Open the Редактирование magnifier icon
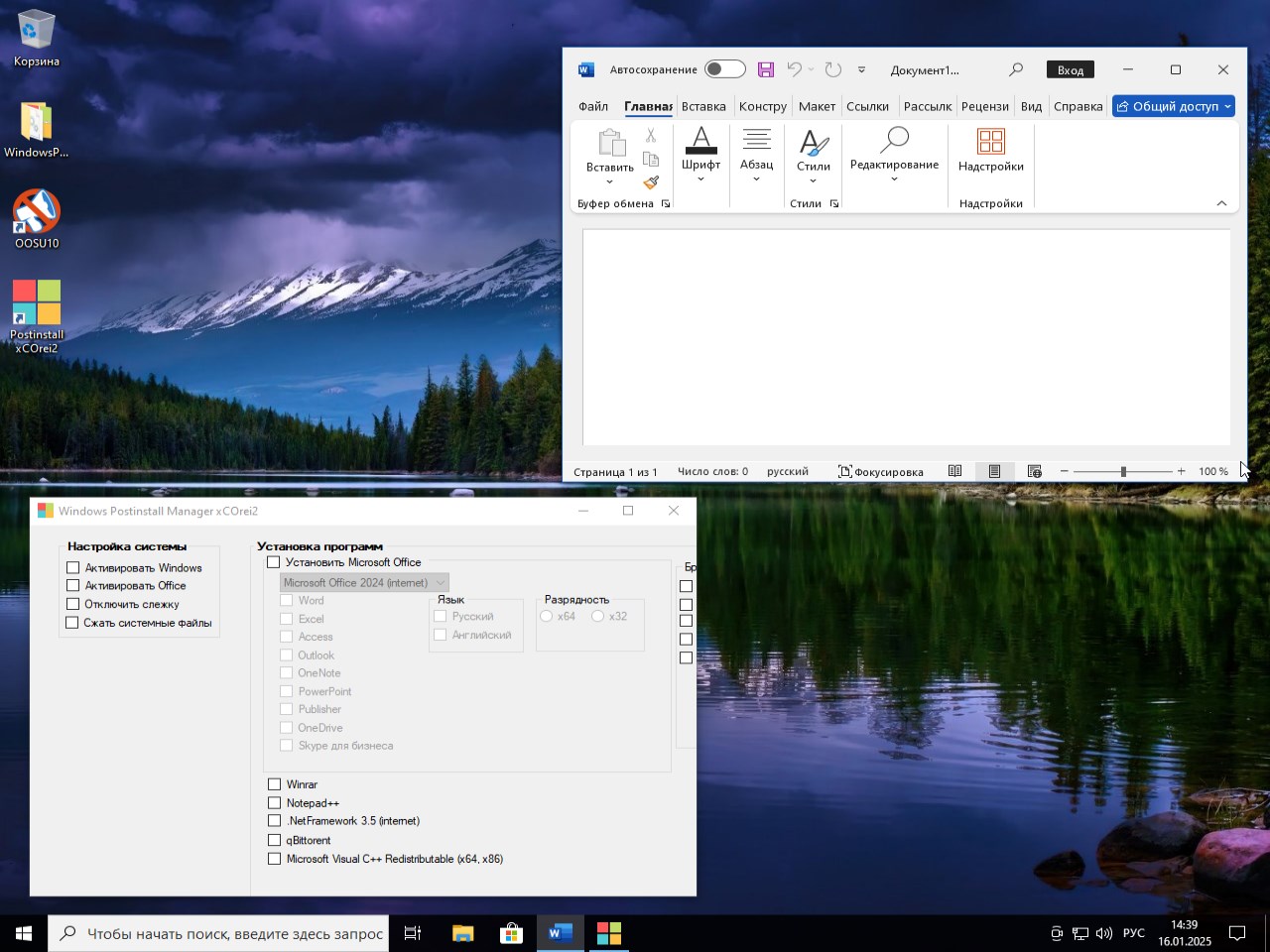 pyautogui.click(x=894, y=140)
